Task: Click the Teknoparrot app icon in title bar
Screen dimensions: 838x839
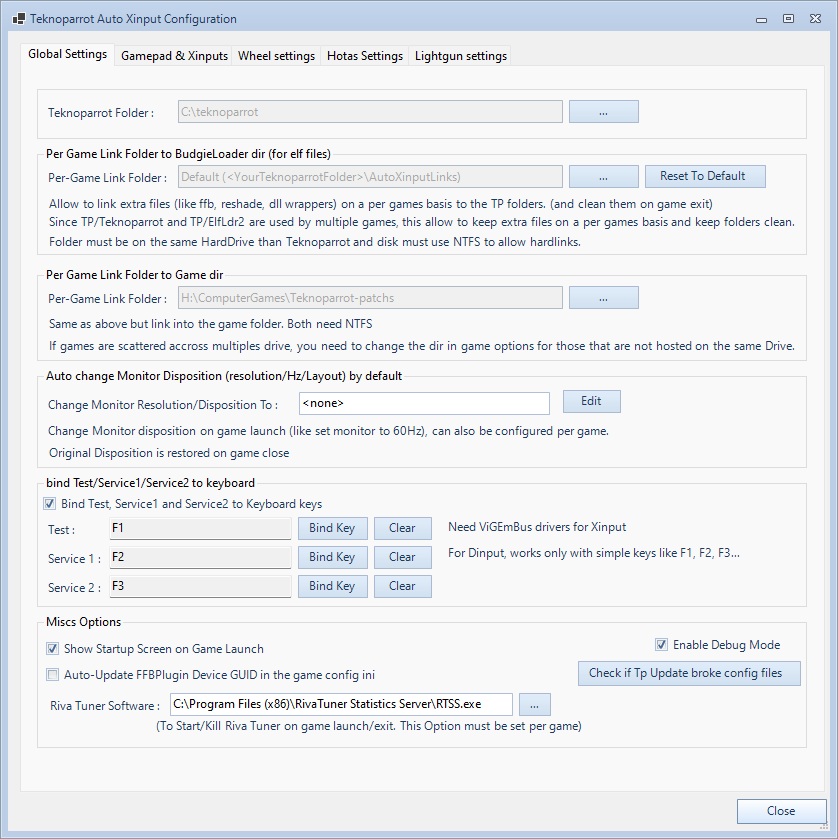Action: (x=19, y=19)
